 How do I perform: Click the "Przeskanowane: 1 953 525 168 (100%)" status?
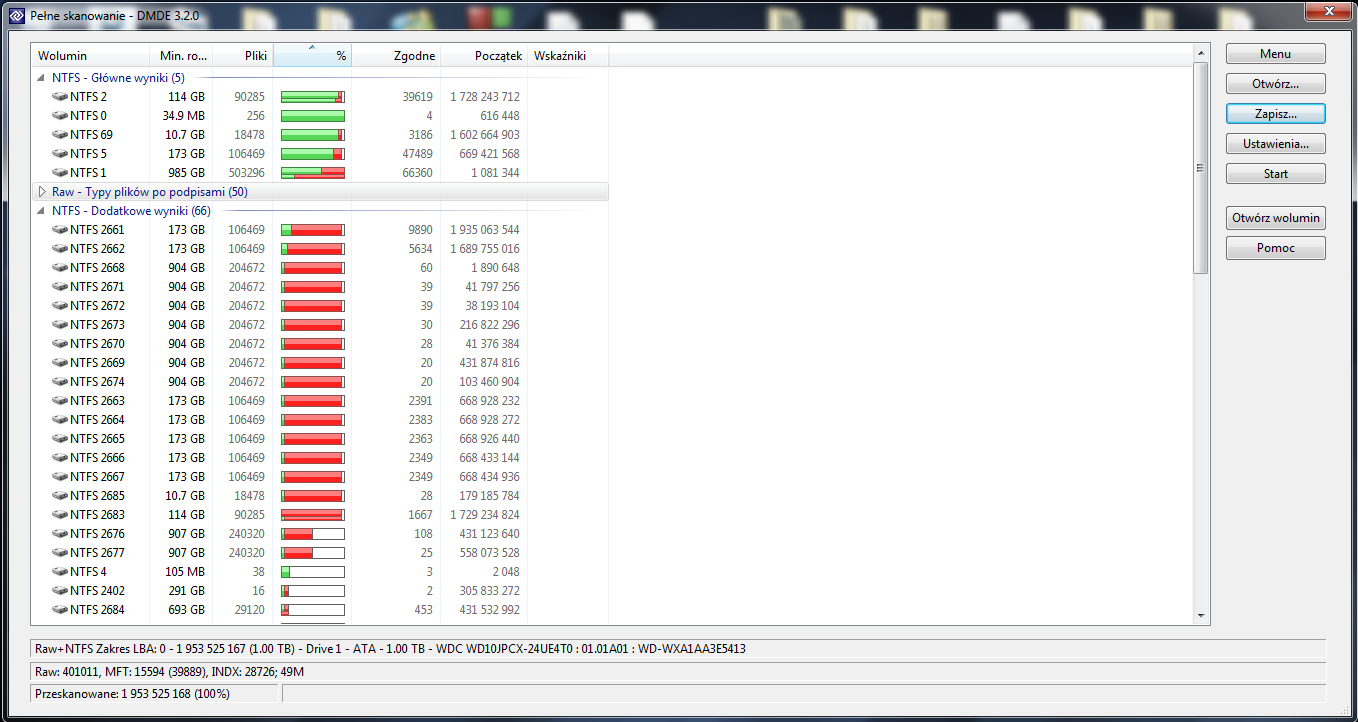tap(155, 693)
